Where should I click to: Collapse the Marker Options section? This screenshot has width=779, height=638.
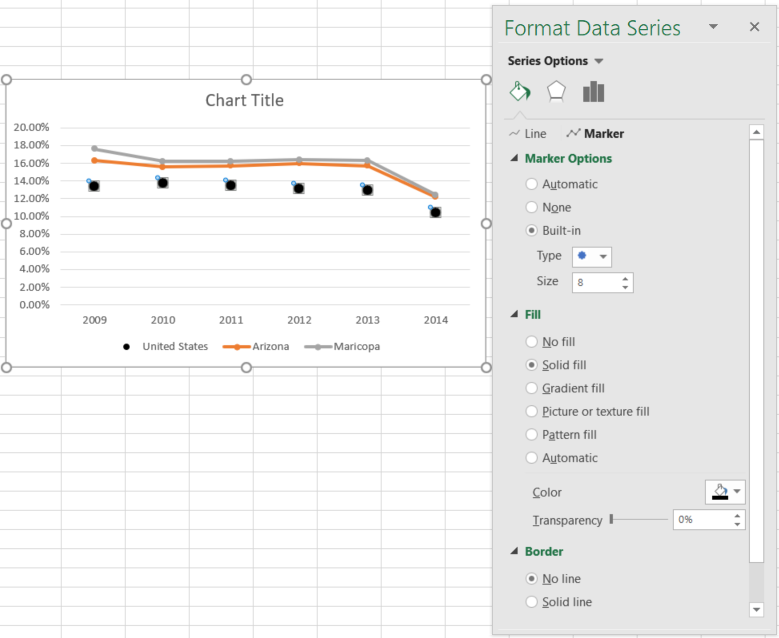pos(514,159)
